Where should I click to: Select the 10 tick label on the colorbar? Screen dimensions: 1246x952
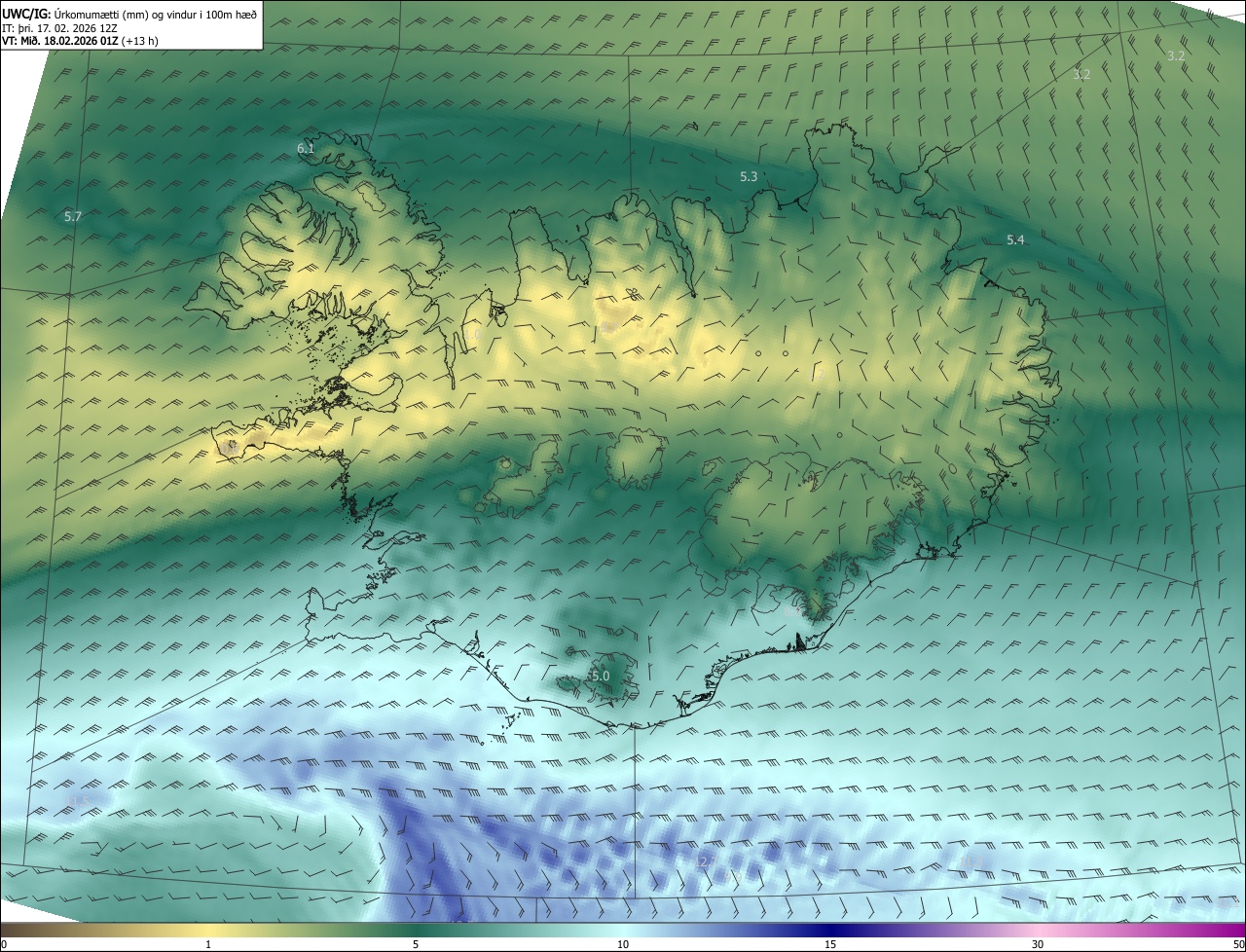pos(623,944)
